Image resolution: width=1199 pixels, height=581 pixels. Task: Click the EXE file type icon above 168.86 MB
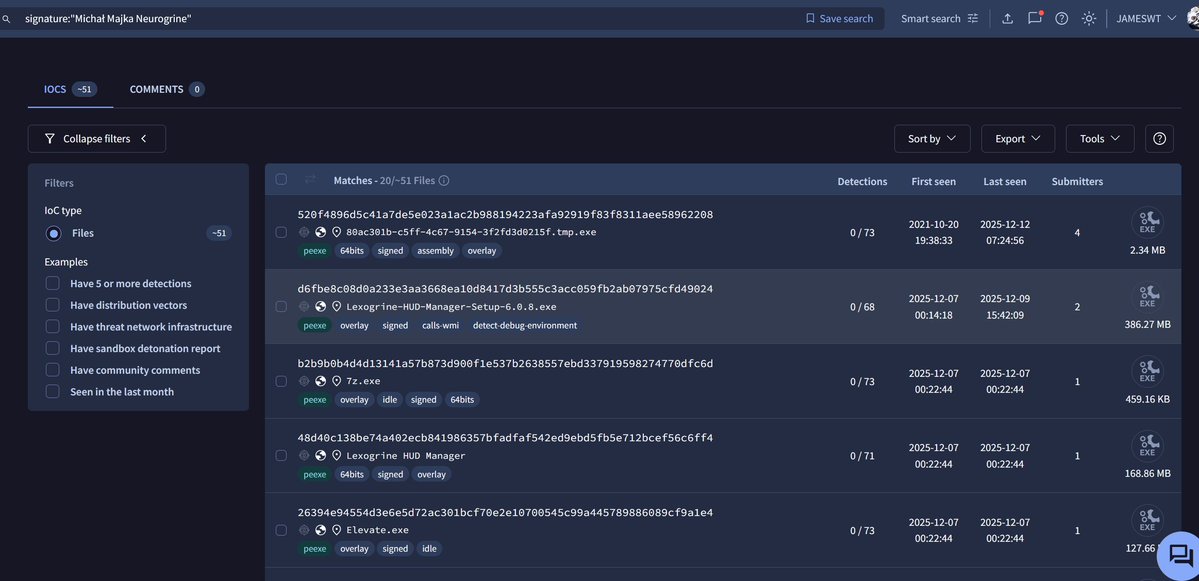pos(1147,446)
